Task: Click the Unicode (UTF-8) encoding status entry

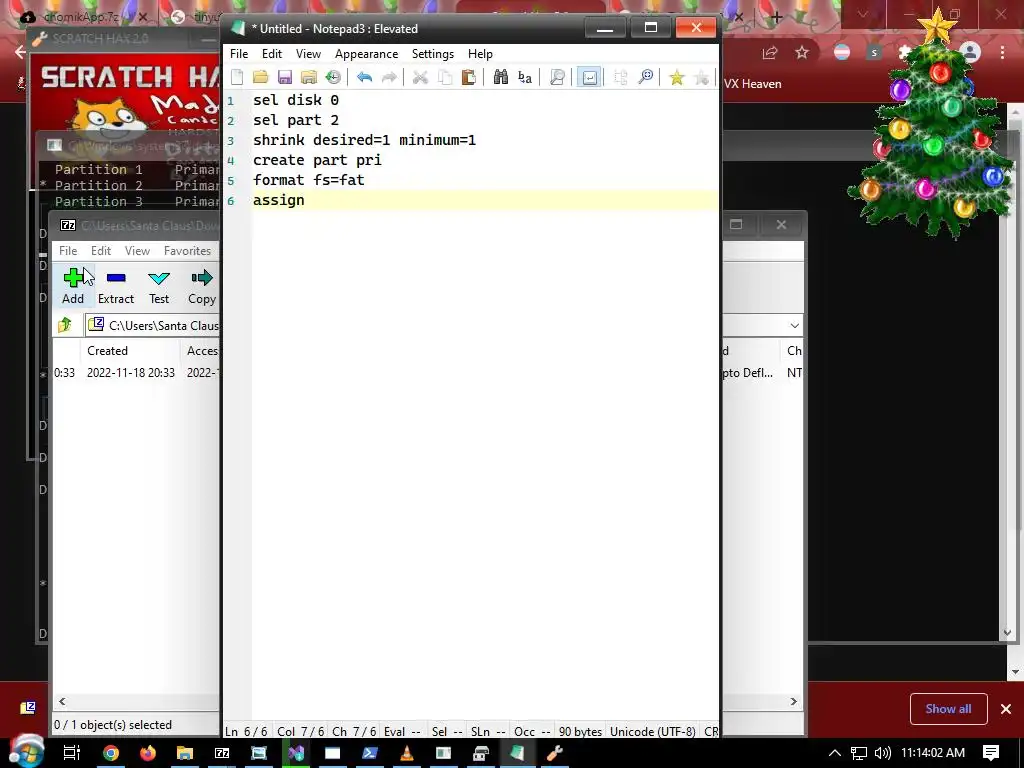Action: (652, 731)
